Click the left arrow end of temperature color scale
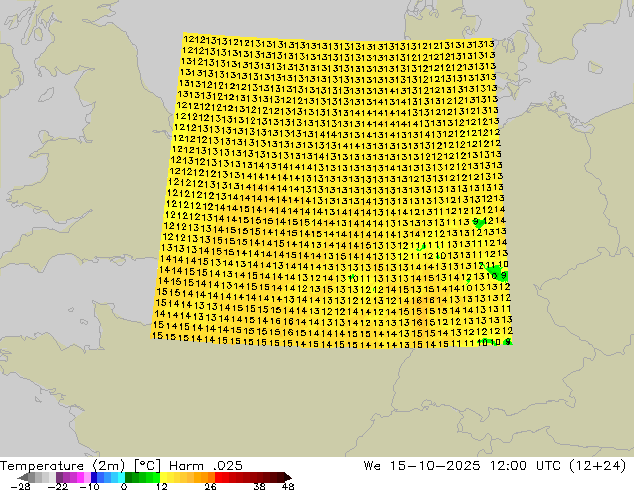Image resolution: width=634 pixels, height=490 pixels. click(23, 477)
